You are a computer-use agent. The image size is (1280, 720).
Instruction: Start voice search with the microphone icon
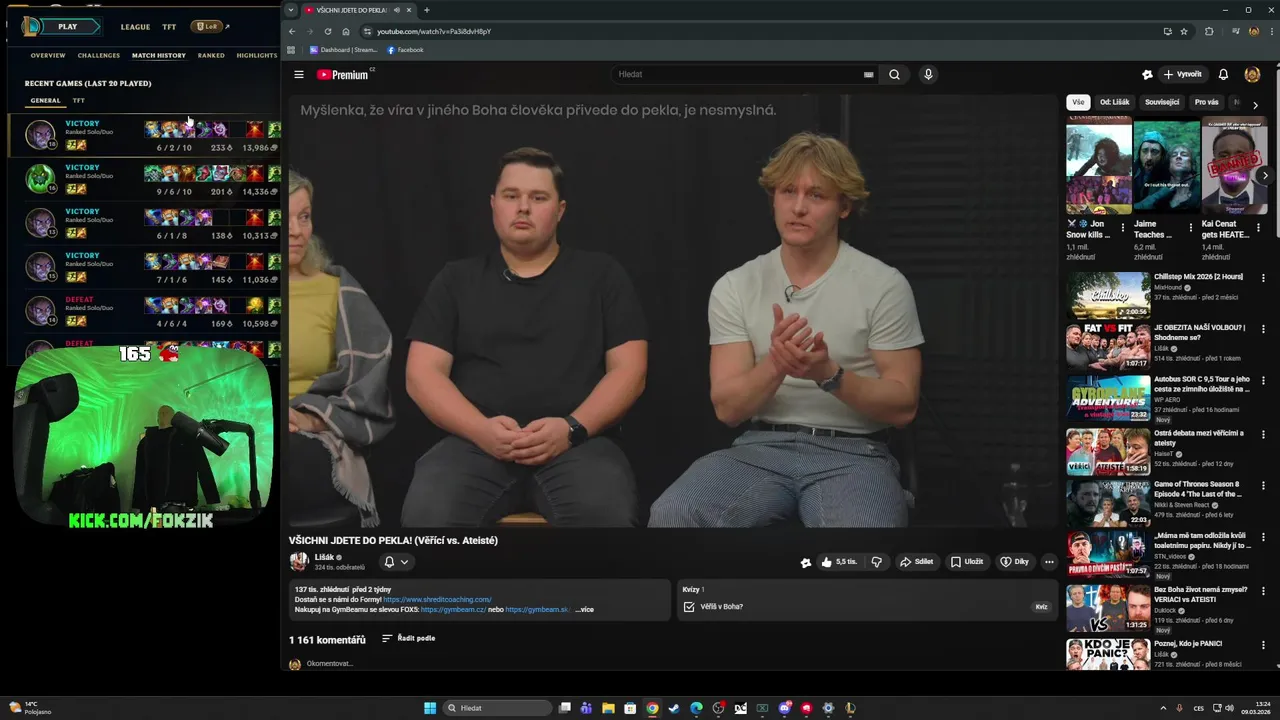[928, 74]
